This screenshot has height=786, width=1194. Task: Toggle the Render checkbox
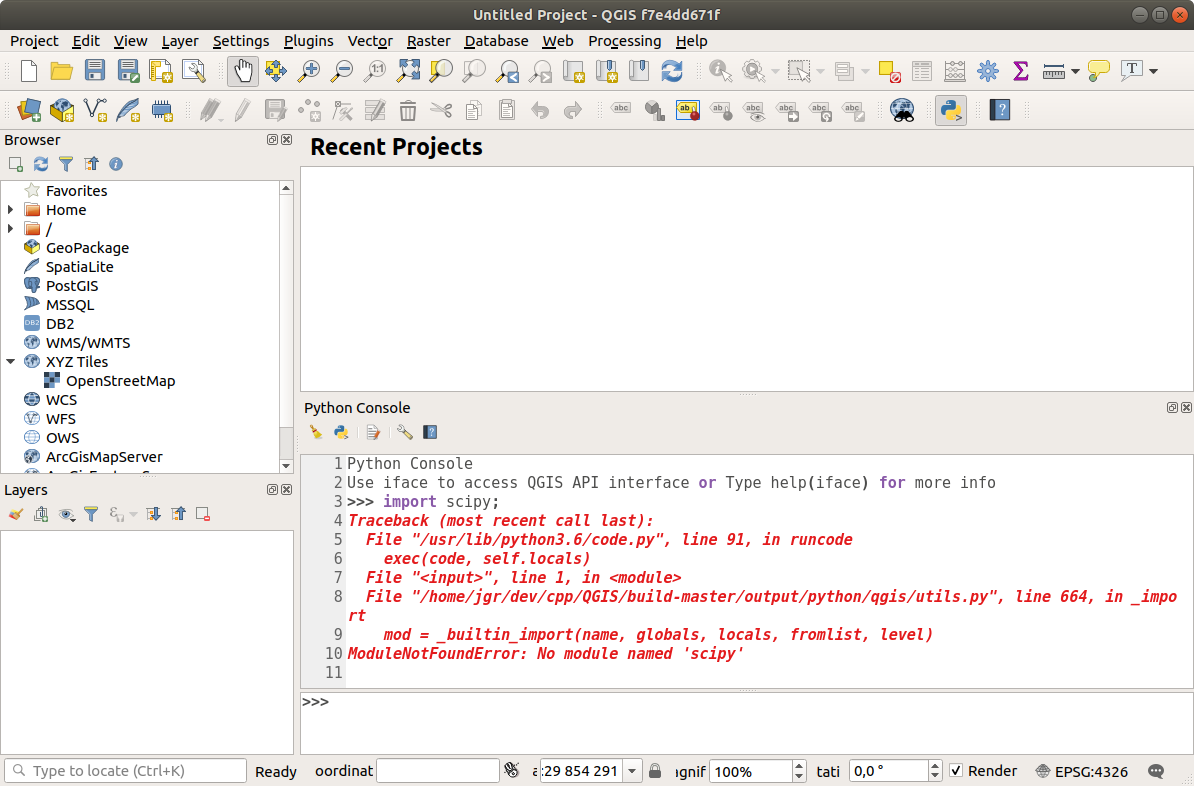956,771
